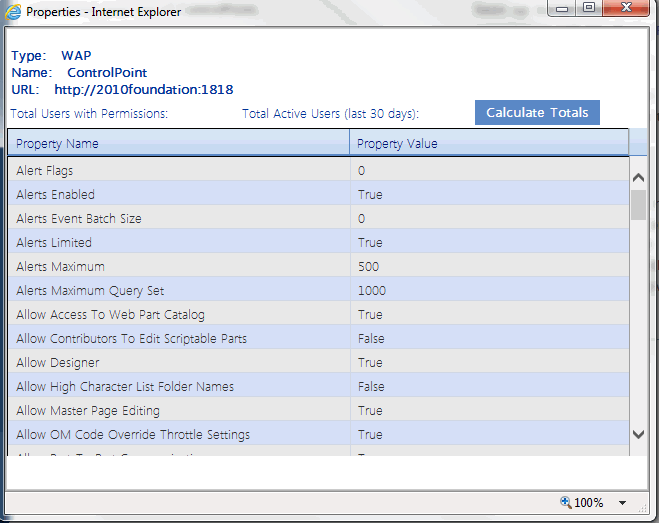Select Allow High Character List Folder Names
This screenshot has height=523, width=659.
125,386
